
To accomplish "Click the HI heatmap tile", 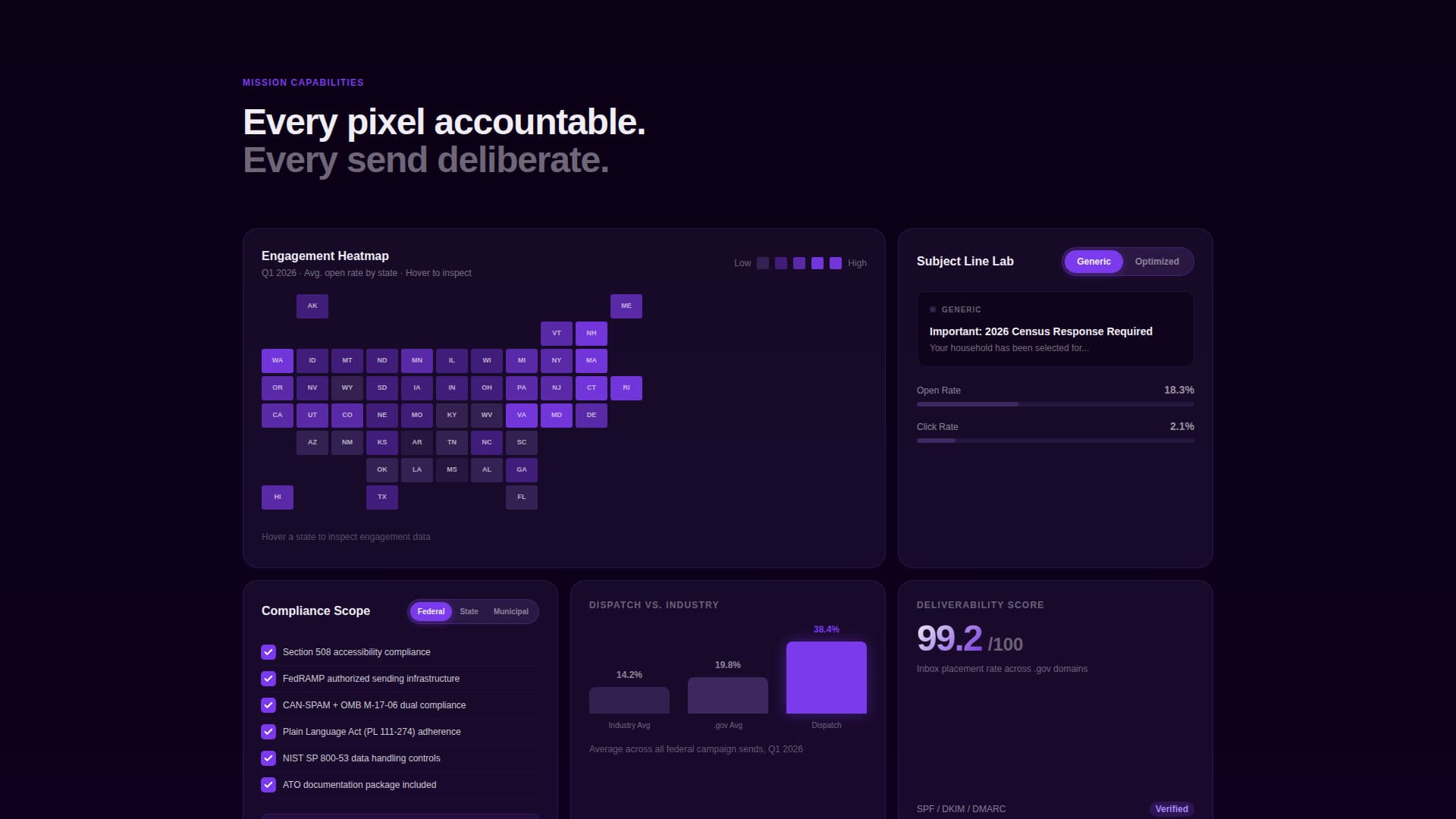I will (x=278, y=497).
